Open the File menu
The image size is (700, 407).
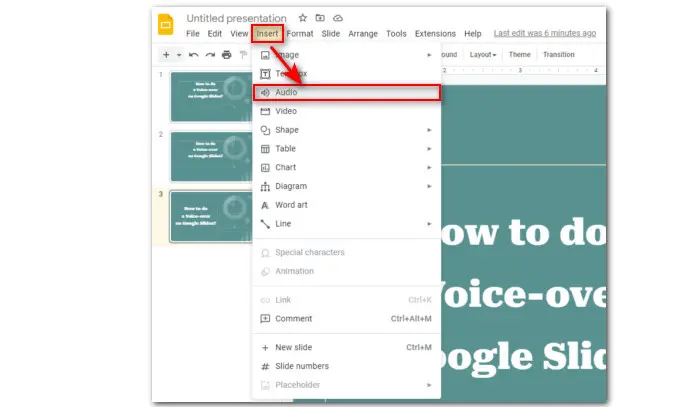coord(193,33)
